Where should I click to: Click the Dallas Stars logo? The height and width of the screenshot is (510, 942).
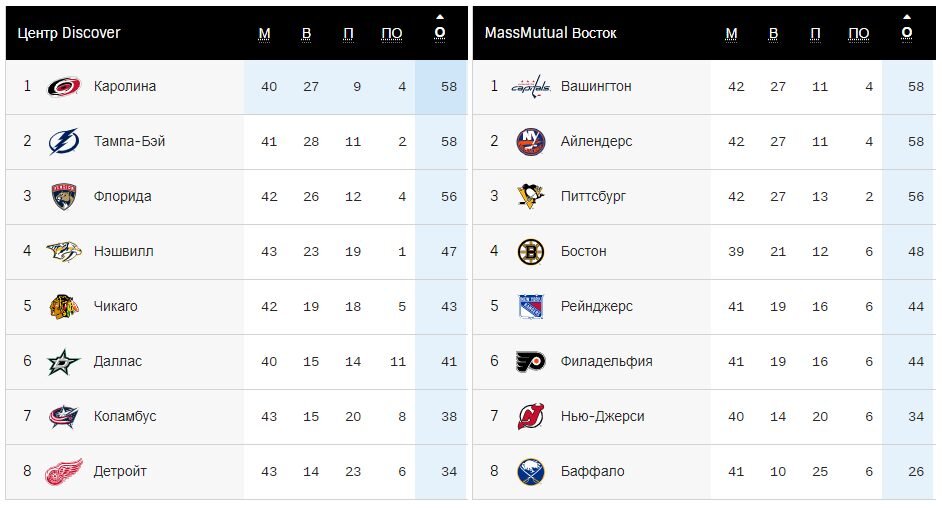coord(64,362)
